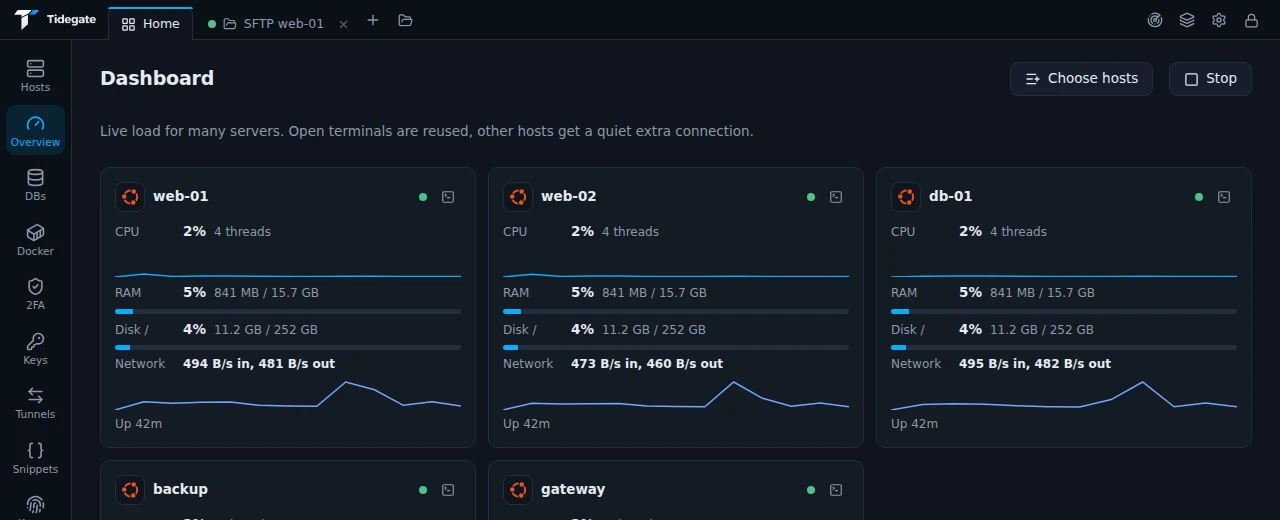Screen dimensions: 1280x520
Task: Click "473 B/s in, 460 B/s out" text
Action: [x=647, y=364]
